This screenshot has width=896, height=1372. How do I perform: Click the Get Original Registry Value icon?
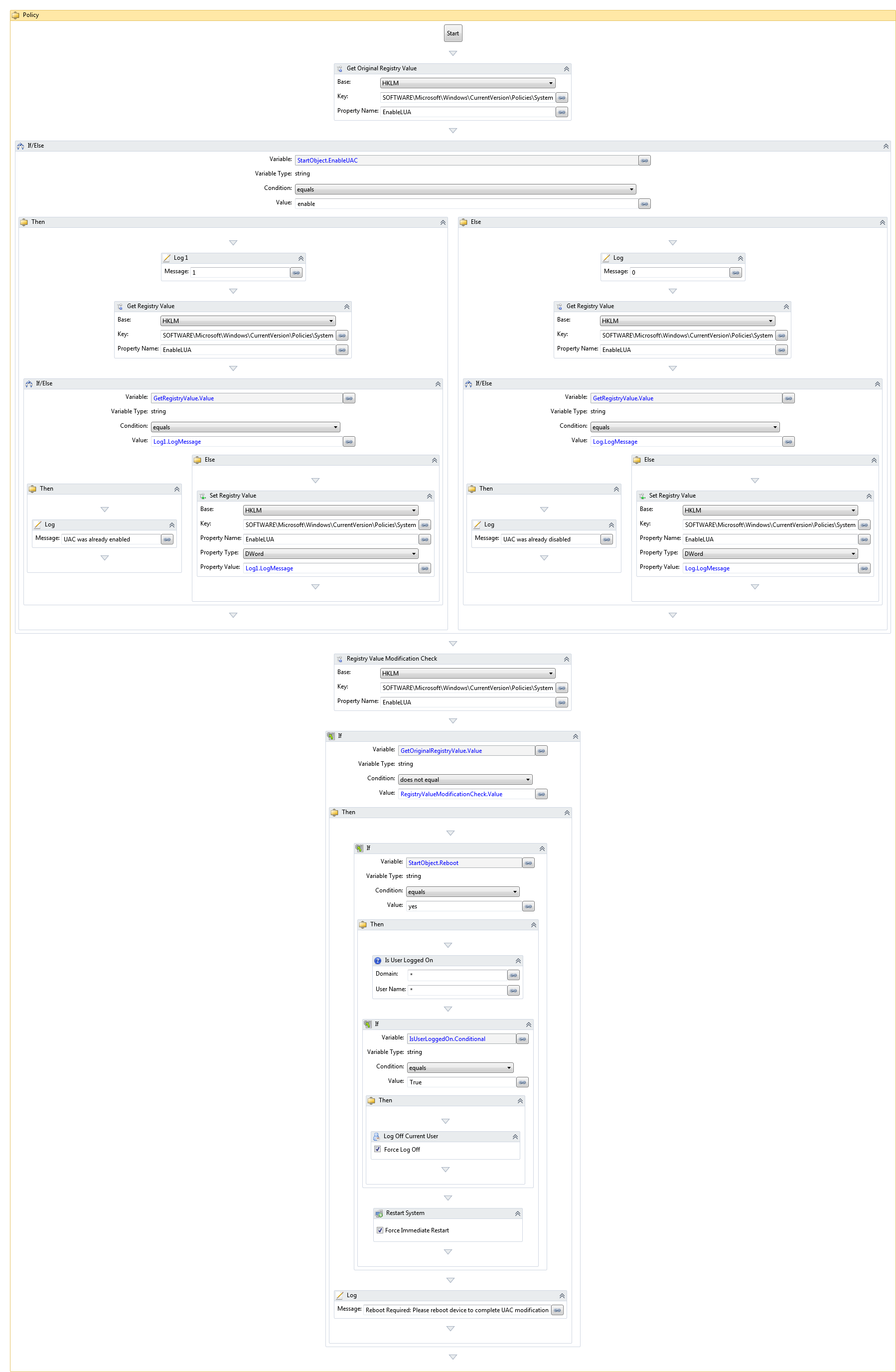[340, 69]
